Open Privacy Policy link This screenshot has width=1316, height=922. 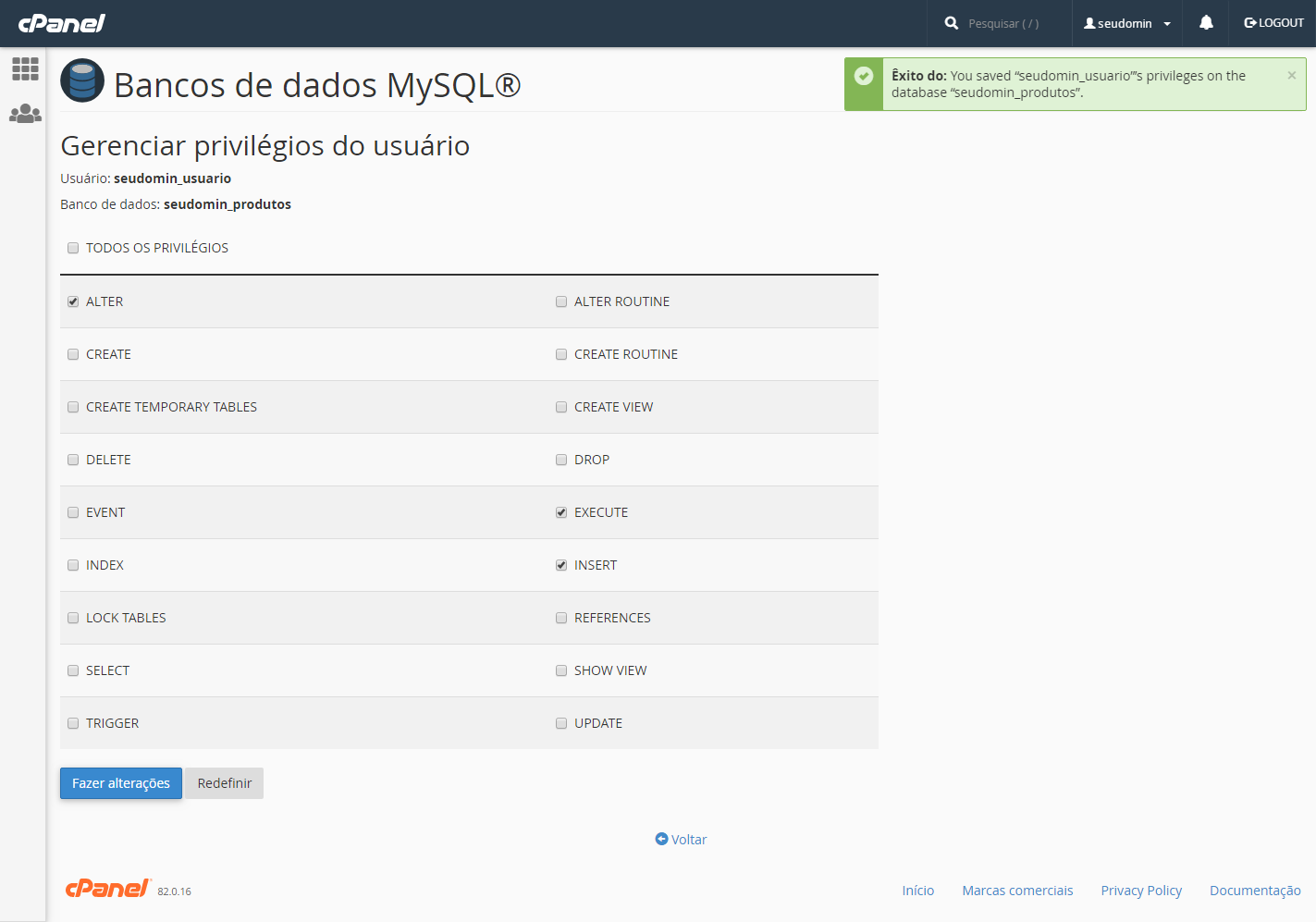(x=1141, y=891)
